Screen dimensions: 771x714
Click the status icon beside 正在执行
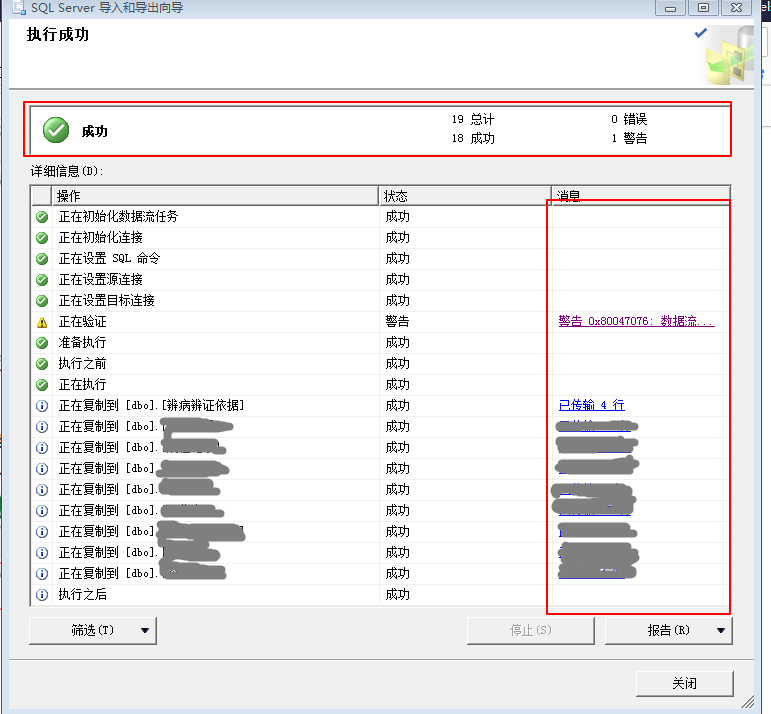(42, 385)
